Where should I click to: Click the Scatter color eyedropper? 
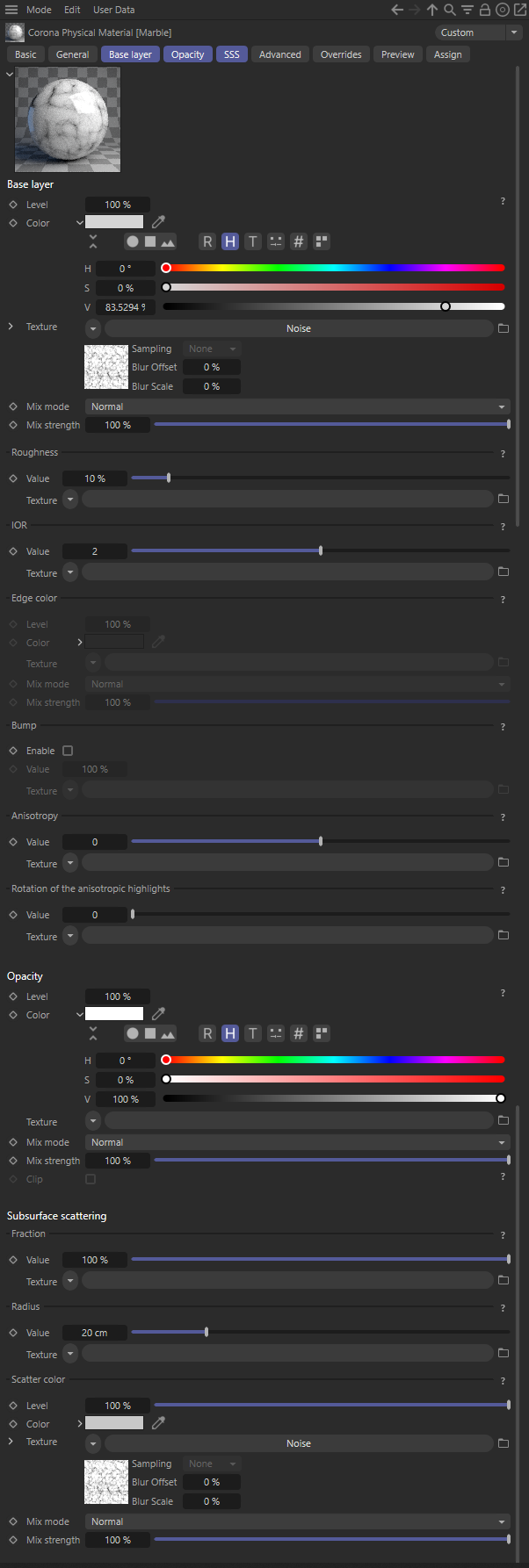click(158, 1423)
